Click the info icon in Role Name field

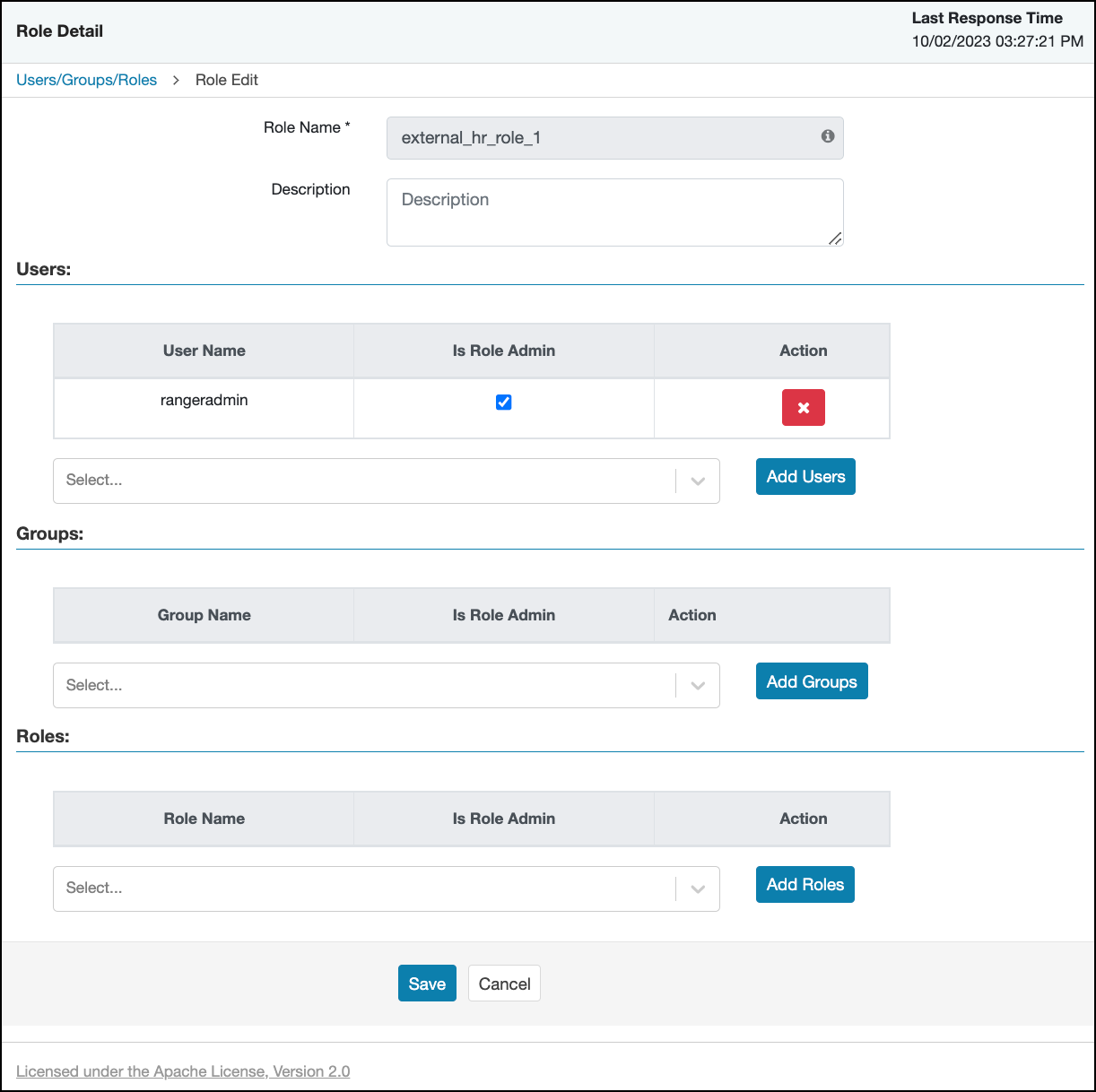[x=827, y=136]
